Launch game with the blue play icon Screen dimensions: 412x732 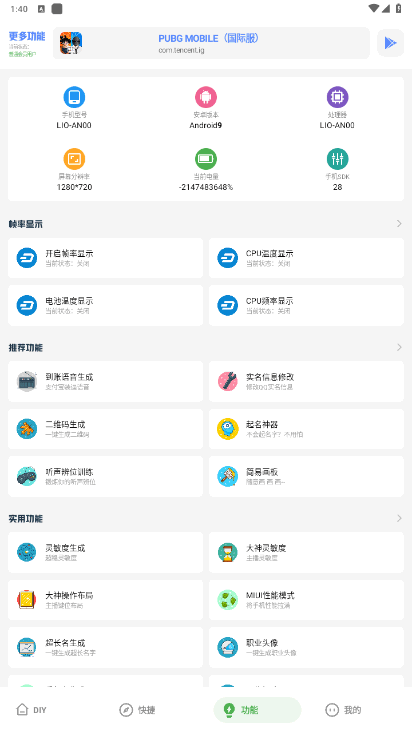coord(390,43)
